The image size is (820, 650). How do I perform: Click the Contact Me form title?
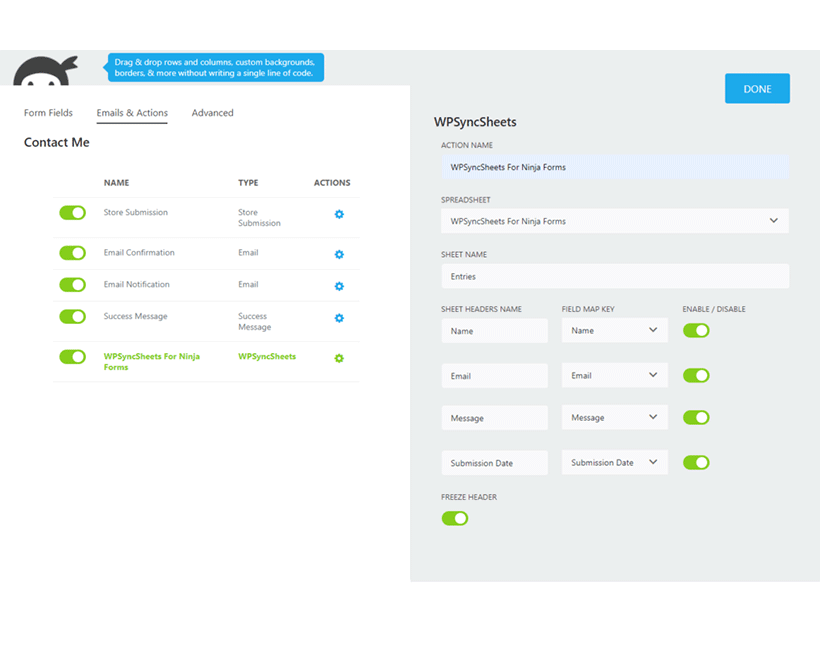56,142
